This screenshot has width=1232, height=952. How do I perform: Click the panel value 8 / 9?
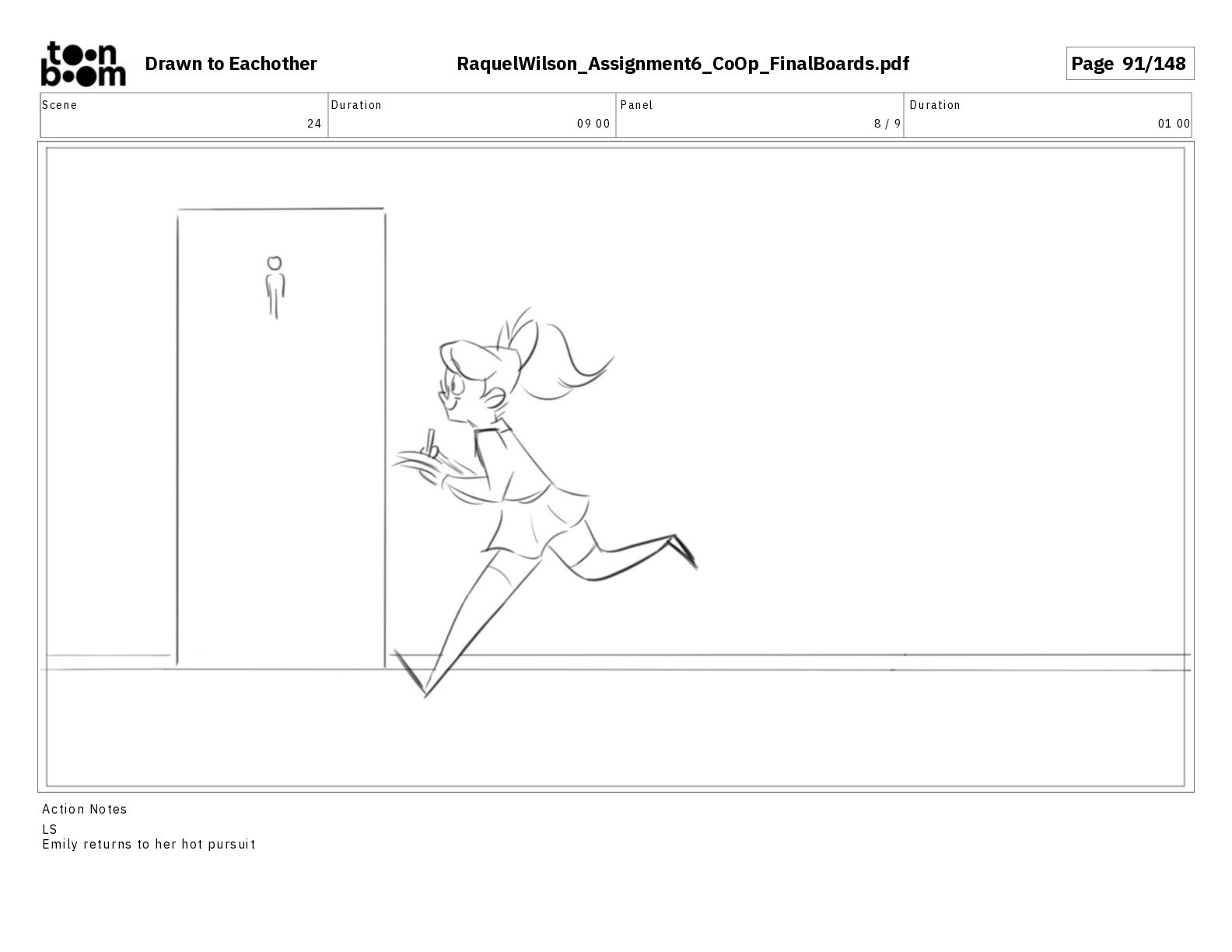(x=887, y=124)
